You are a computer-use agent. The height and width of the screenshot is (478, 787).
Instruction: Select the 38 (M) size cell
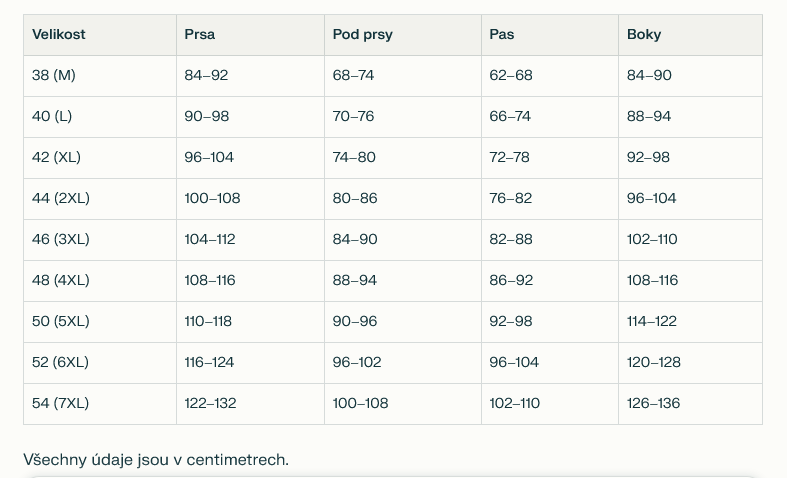(54, 75)
